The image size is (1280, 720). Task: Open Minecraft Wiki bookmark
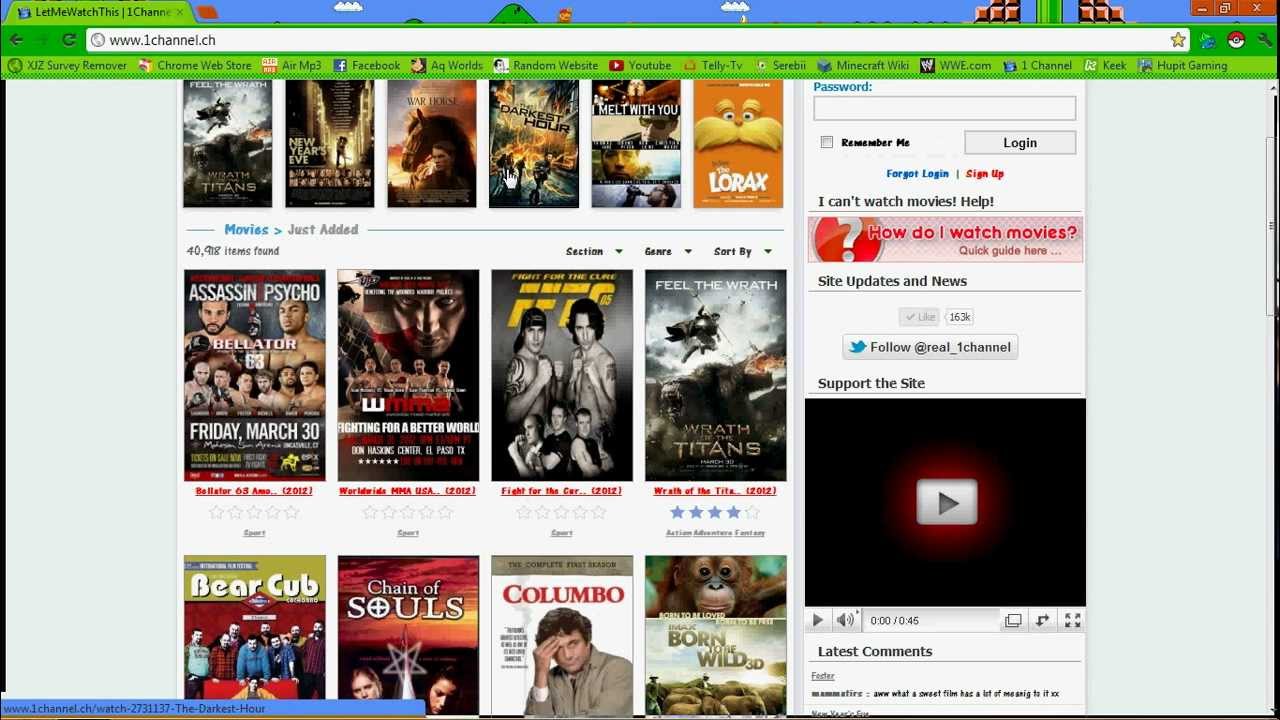(863, 66)
